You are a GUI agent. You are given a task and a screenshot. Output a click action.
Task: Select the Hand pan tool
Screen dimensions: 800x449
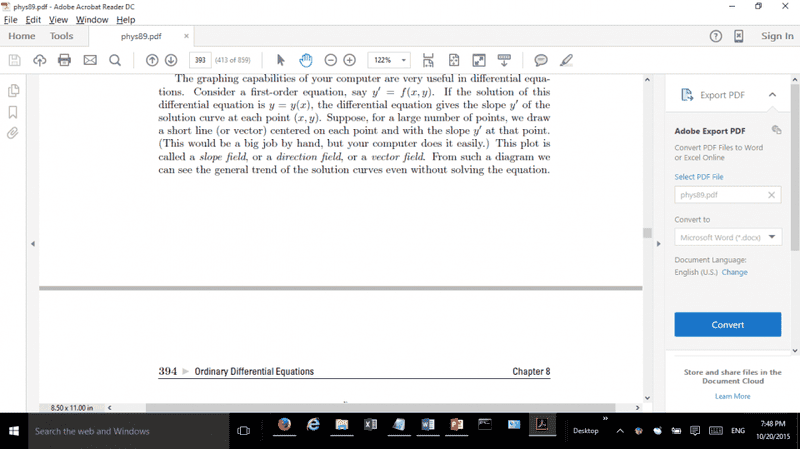click(x=306, y=60)
